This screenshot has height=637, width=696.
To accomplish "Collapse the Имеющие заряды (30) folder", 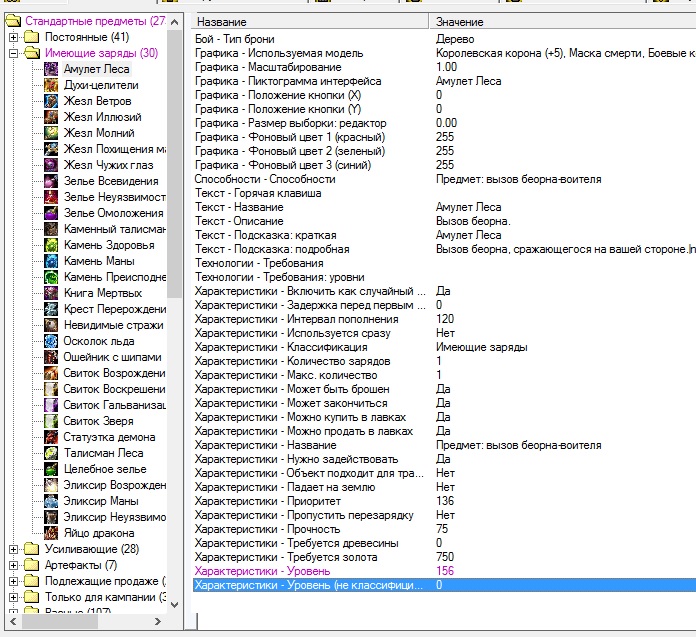I will pos(13,53).
